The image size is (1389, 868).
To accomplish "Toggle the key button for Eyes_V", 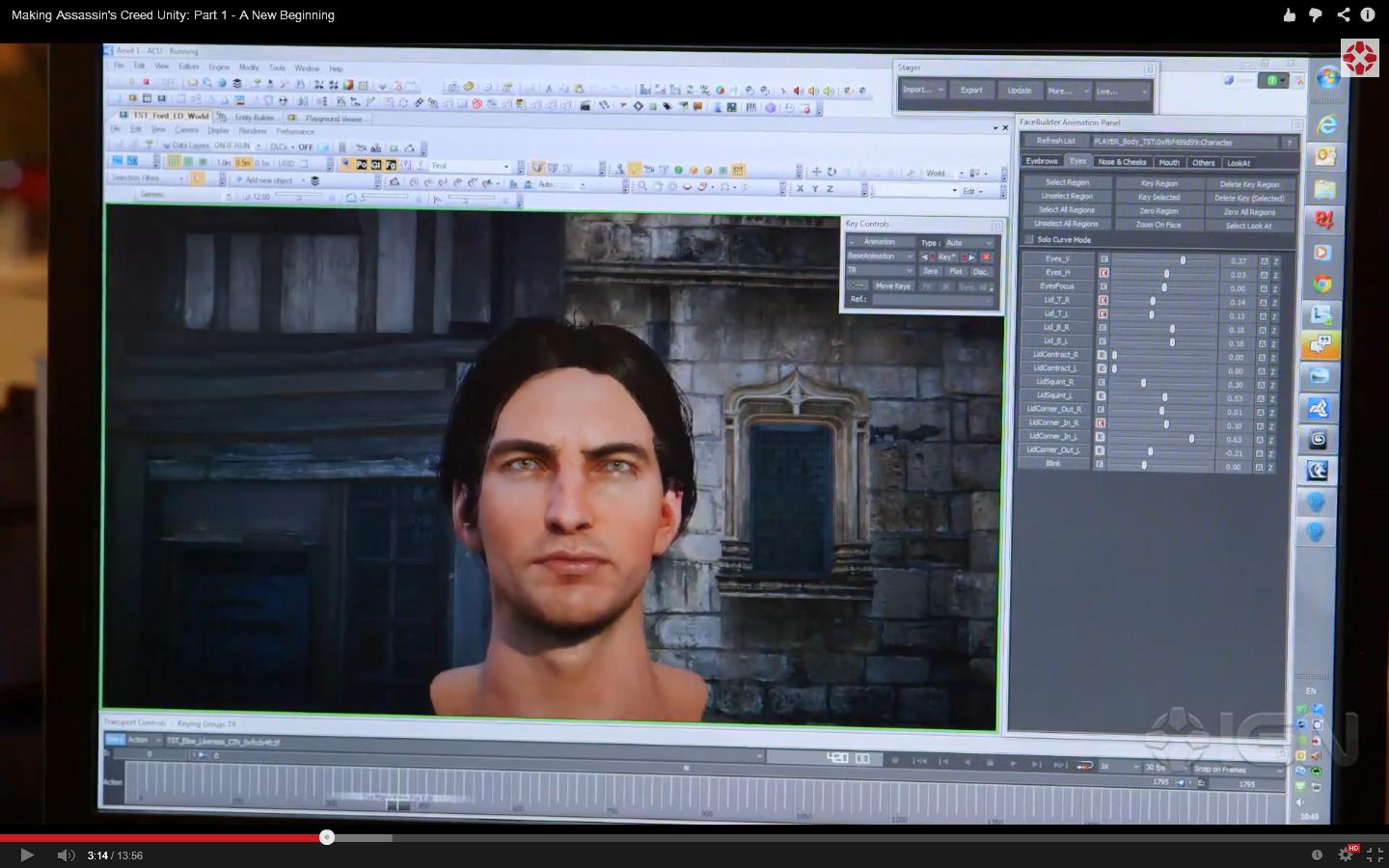I will pos(1103,259).
